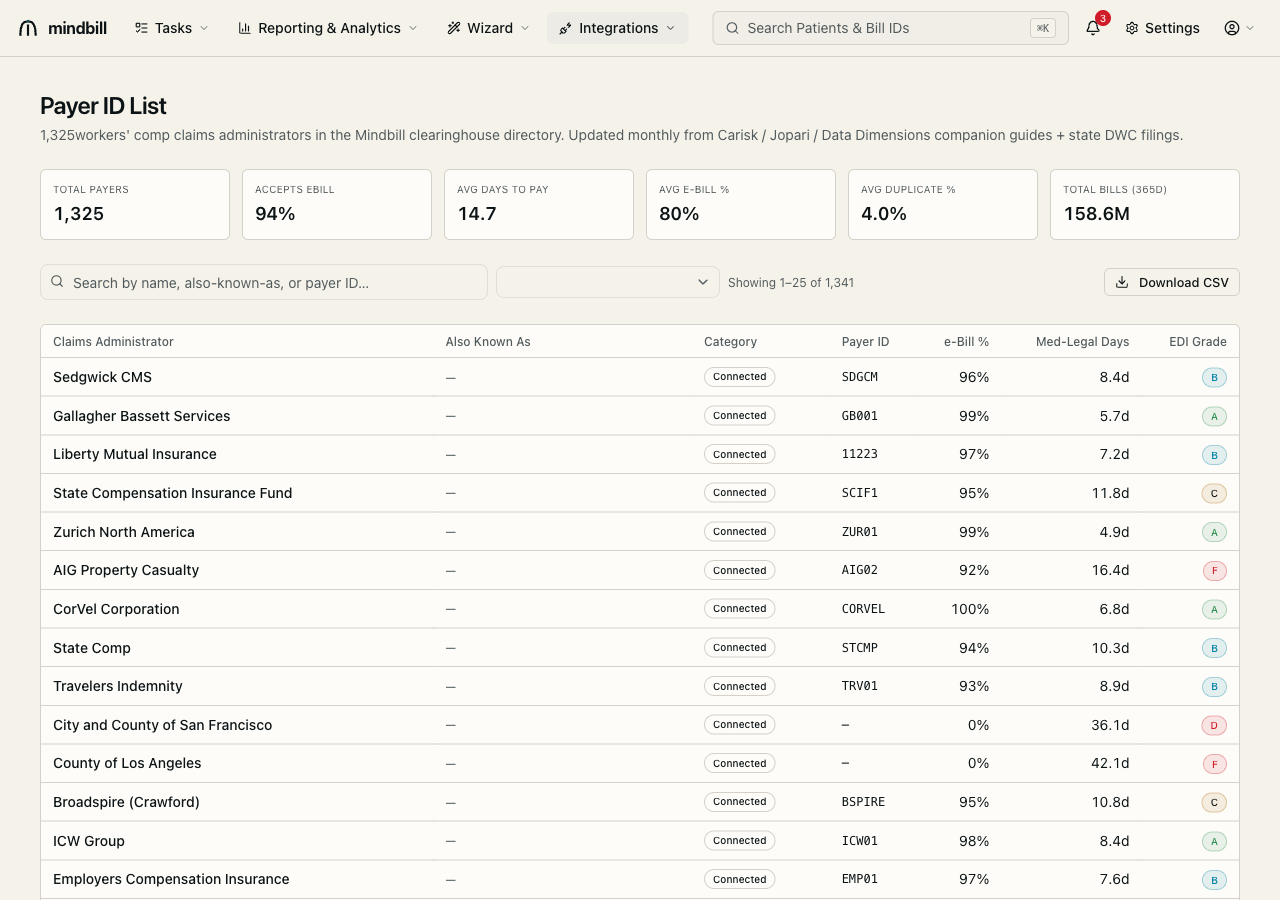
Task: Open Settings from the top bar
Action: [1162, 28]
